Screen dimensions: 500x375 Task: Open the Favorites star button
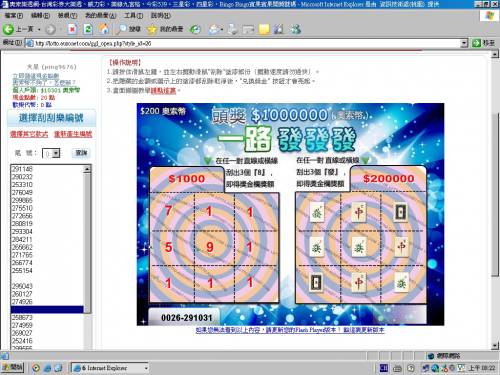pyautogui.click(x=165, y=29)
